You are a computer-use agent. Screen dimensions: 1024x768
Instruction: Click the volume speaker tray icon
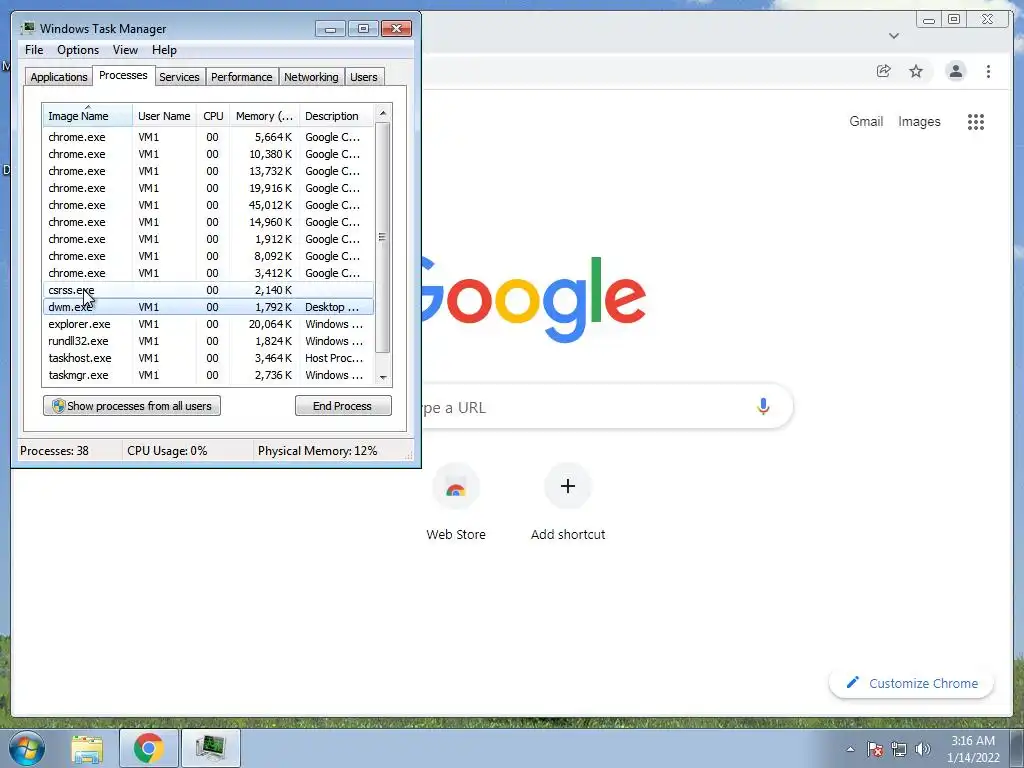tap(922, 749)
